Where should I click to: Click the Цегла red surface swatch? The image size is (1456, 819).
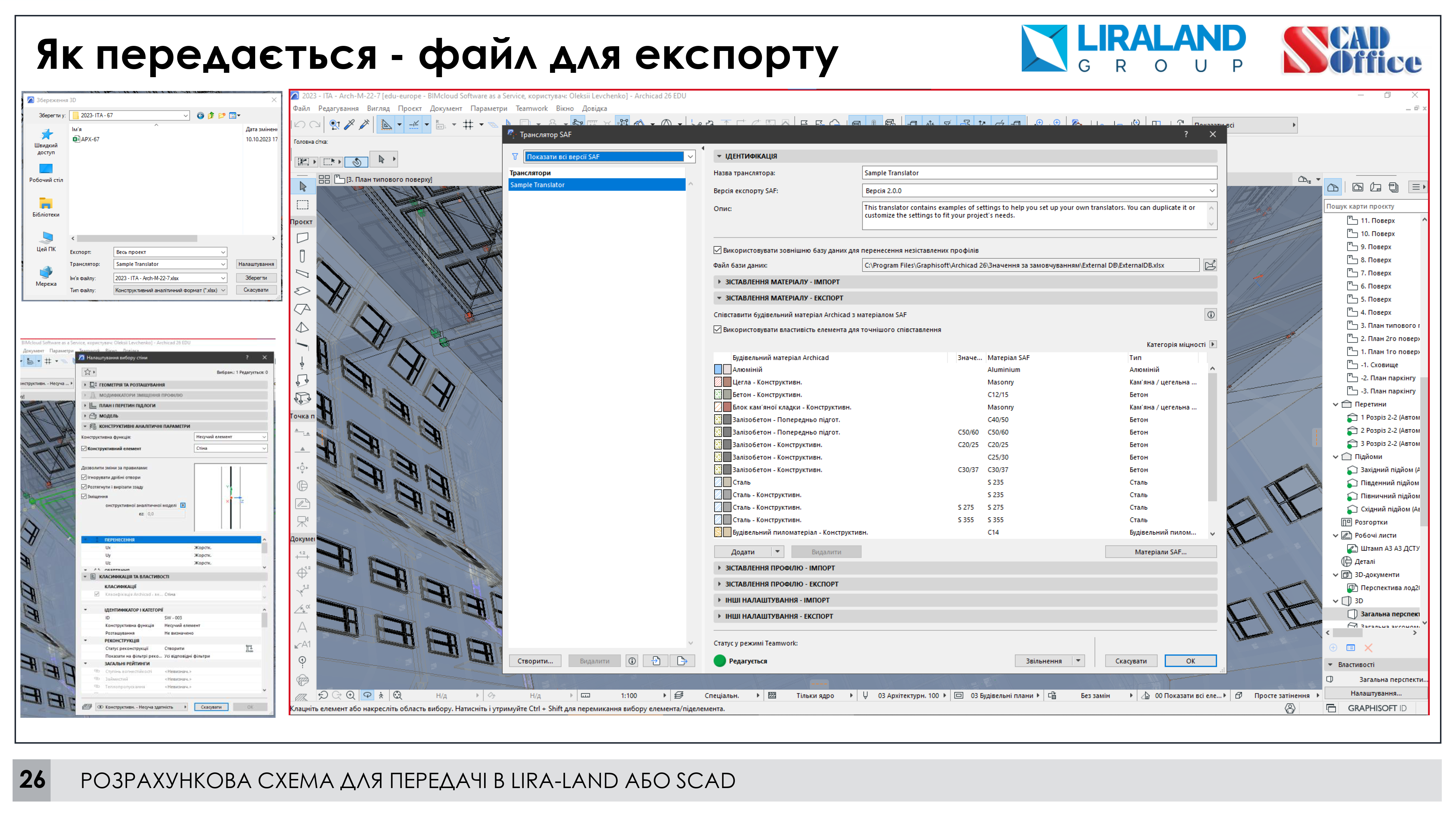(727, 382)
